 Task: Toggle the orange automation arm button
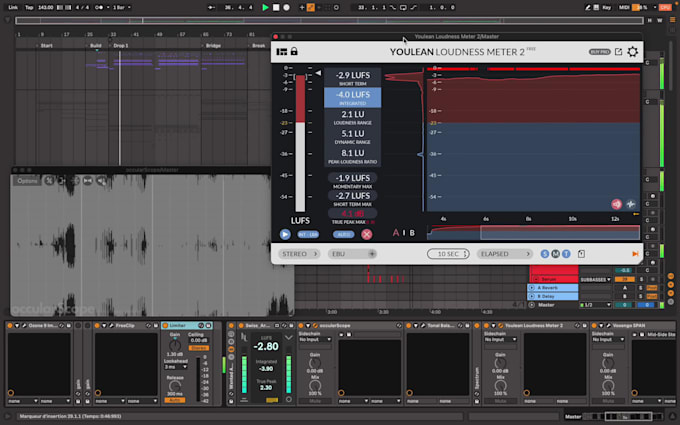click(x=311, y=7)
